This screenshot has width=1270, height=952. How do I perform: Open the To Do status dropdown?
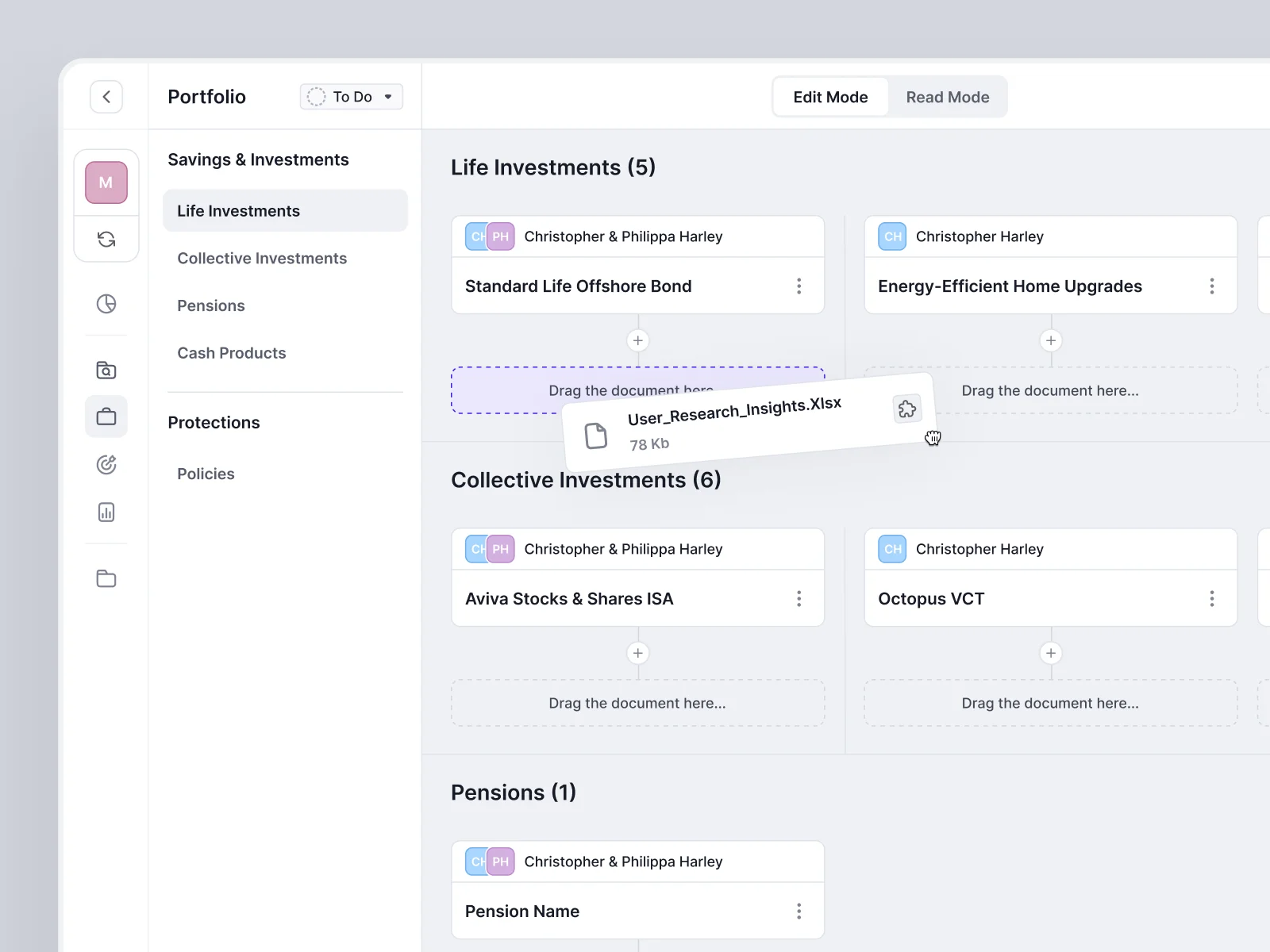(352, 97)
